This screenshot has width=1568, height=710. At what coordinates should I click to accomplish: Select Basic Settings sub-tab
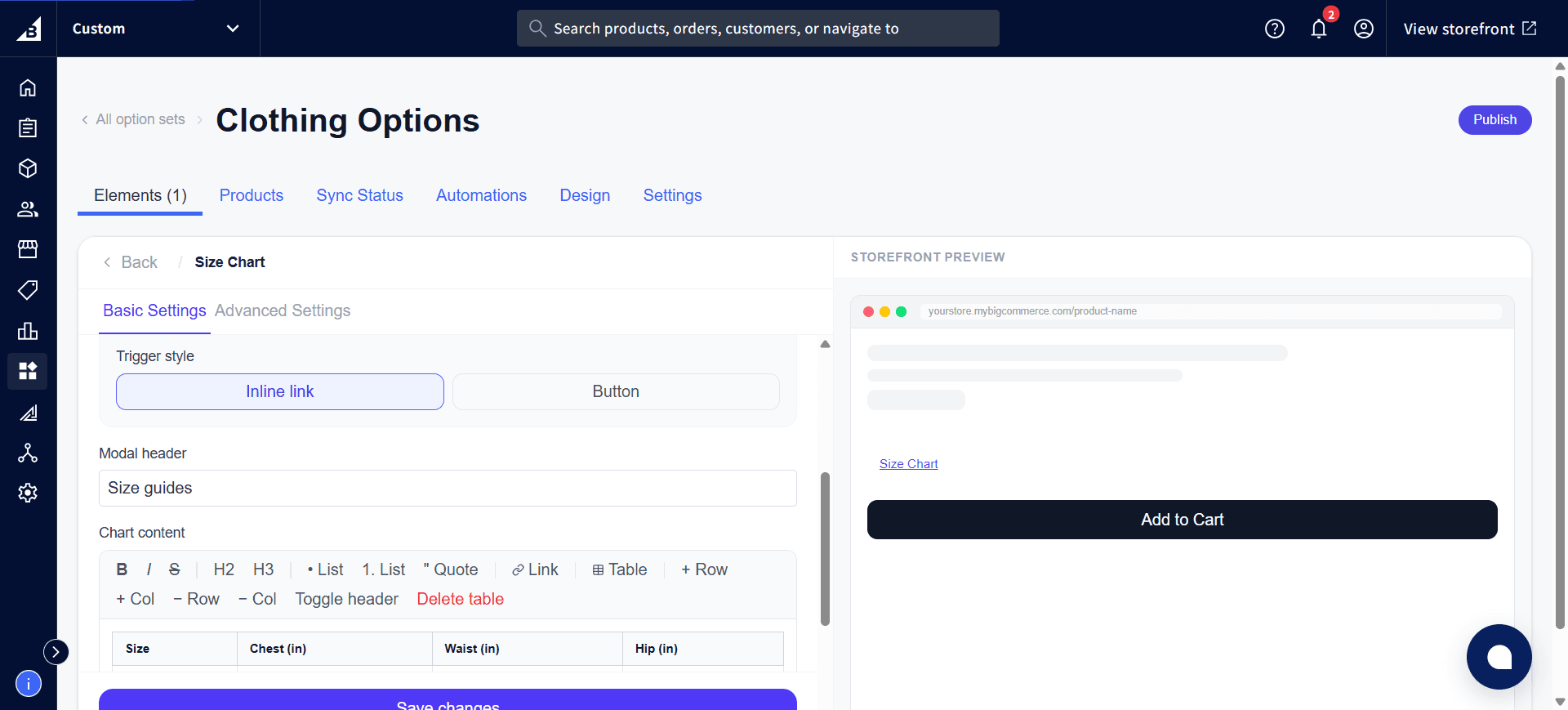pyautogui.click(x=154, y=310)
